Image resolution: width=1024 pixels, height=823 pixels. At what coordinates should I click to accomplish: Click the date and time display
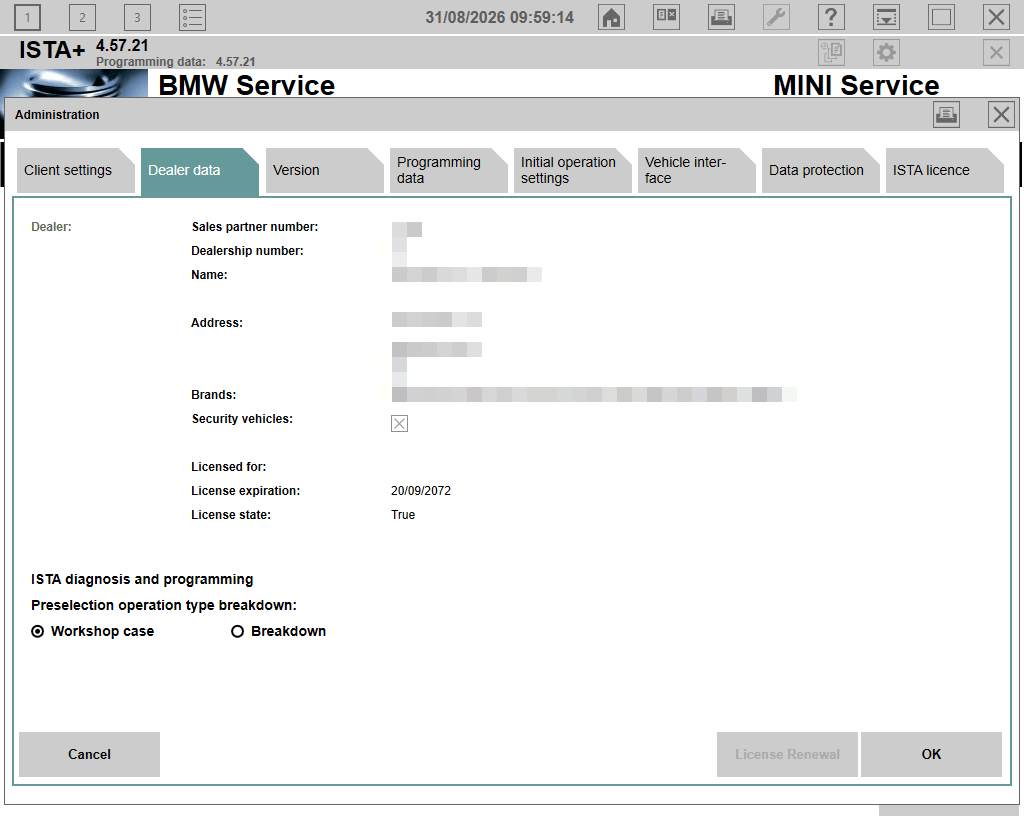point(500,18)
